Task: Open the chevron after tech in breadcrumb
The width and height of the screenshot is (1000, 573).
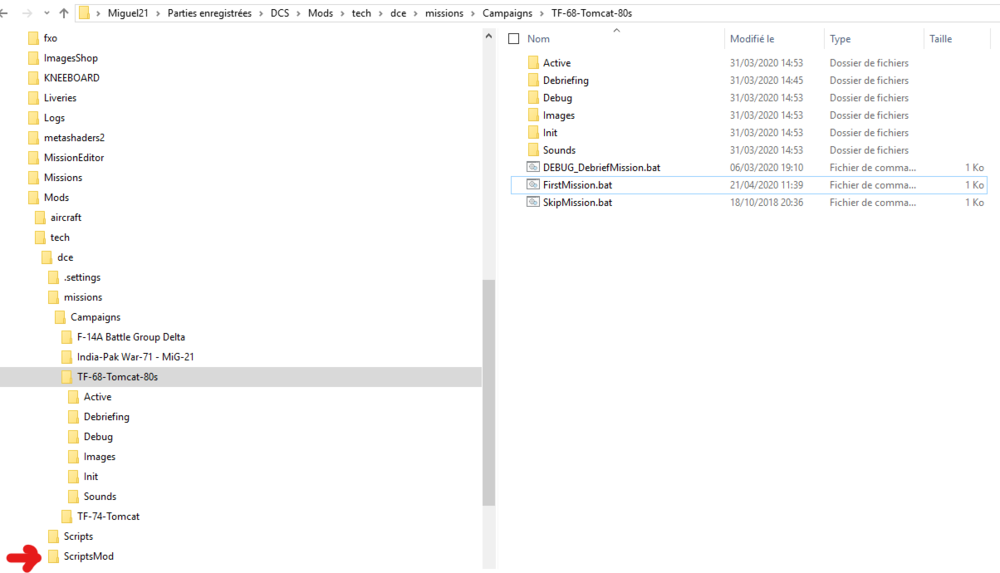Action: (x=381, y=13)
